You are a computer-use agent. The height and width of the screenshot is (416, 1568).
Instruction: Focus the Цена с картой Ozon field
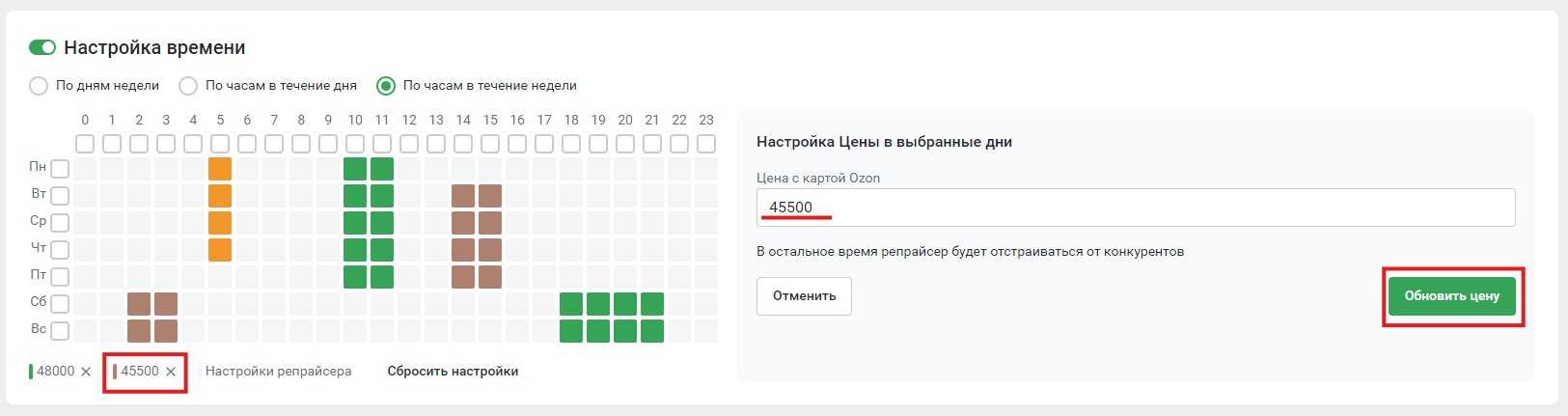[x=1135, y=208]
